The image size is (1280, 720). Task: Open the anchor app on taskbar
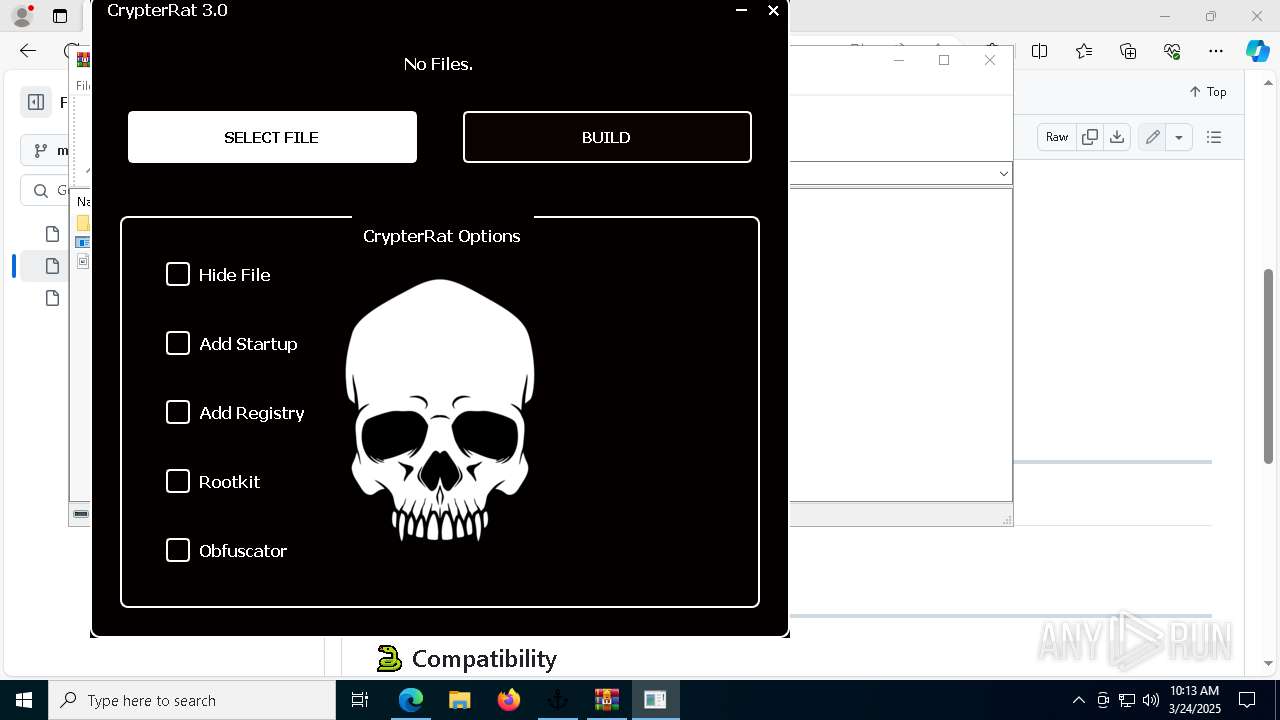558,700
